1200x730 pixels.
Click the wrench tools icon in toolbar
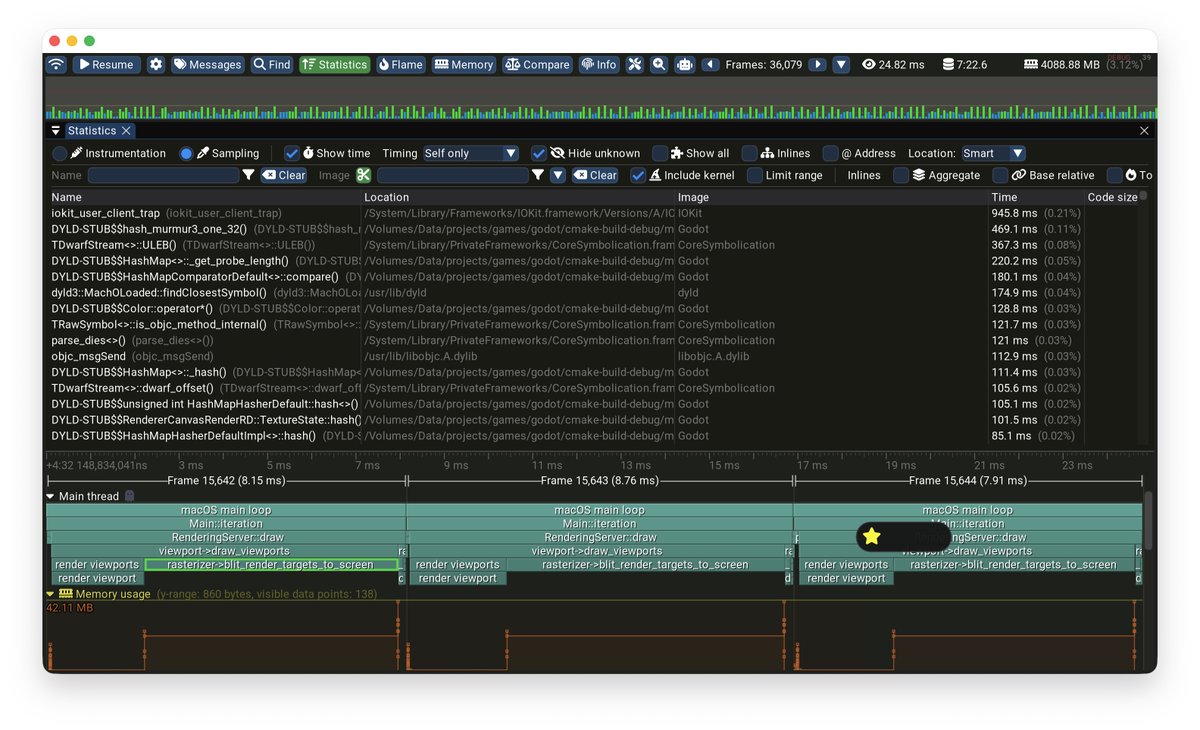click(634, 64)
